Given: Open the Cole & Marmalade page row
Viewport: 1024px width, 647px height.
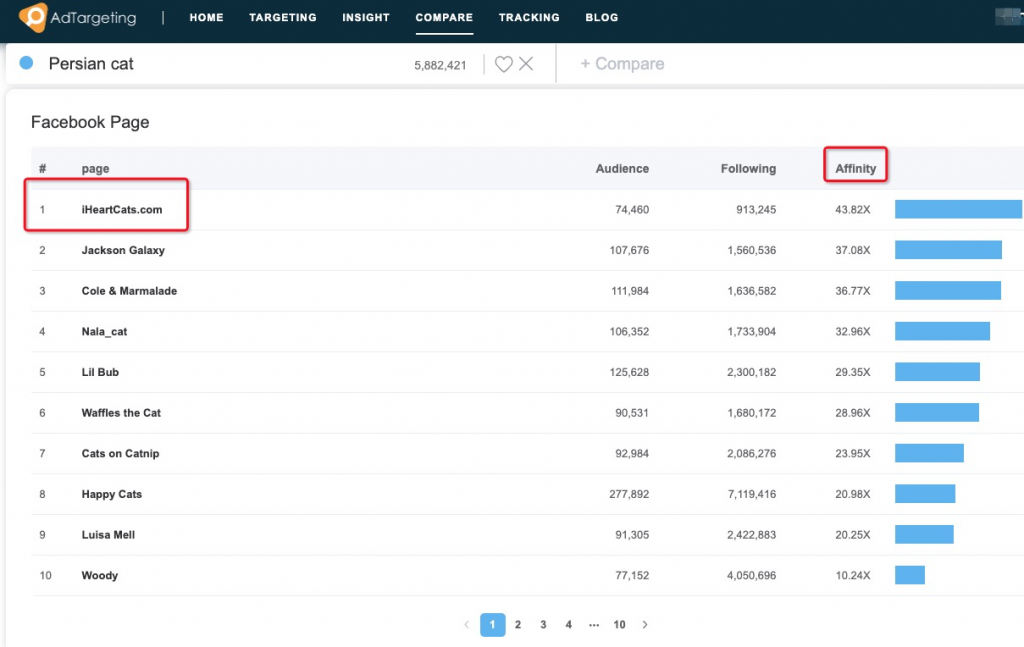Looking at the screenshot, I should [526, 291].
